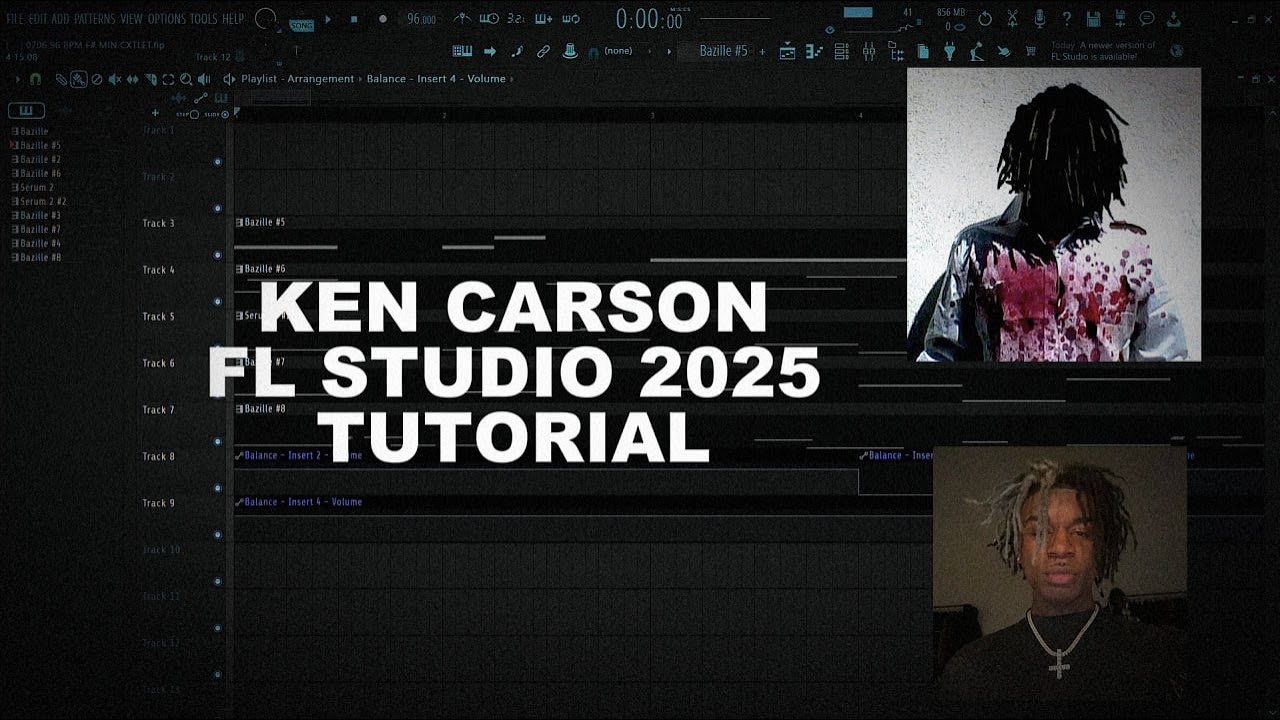
Task: Click the tempo field showing 96.000
Action: [421, 19]
